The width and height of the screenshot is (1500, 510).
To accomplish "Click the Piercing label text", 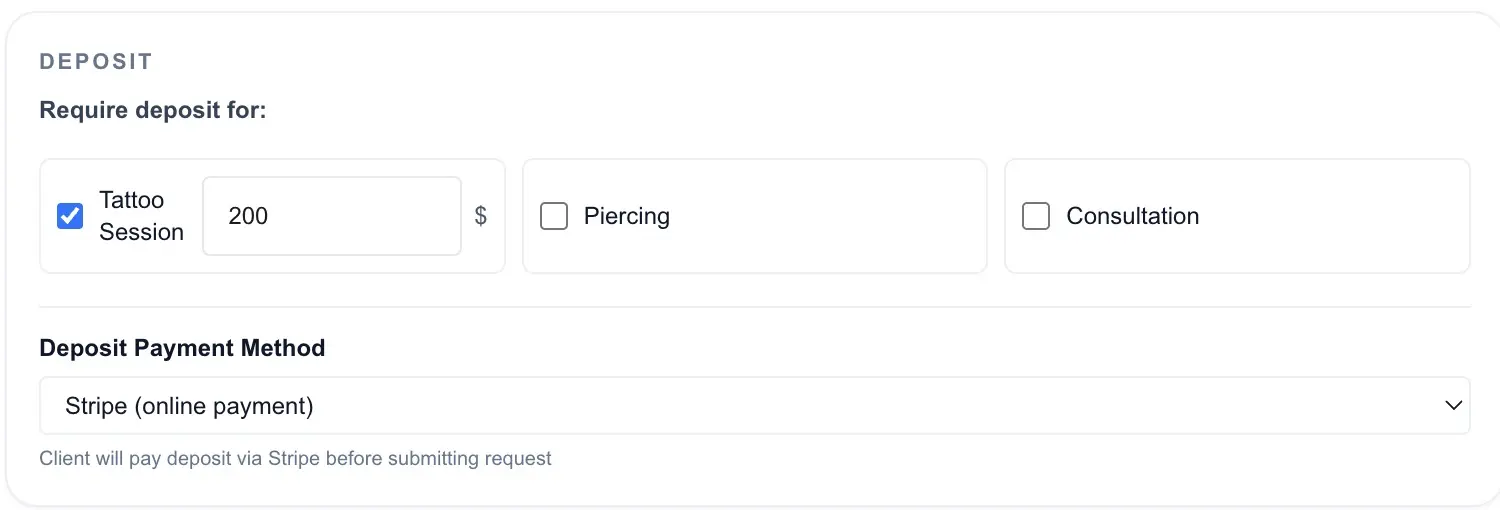I will (627, 216).
